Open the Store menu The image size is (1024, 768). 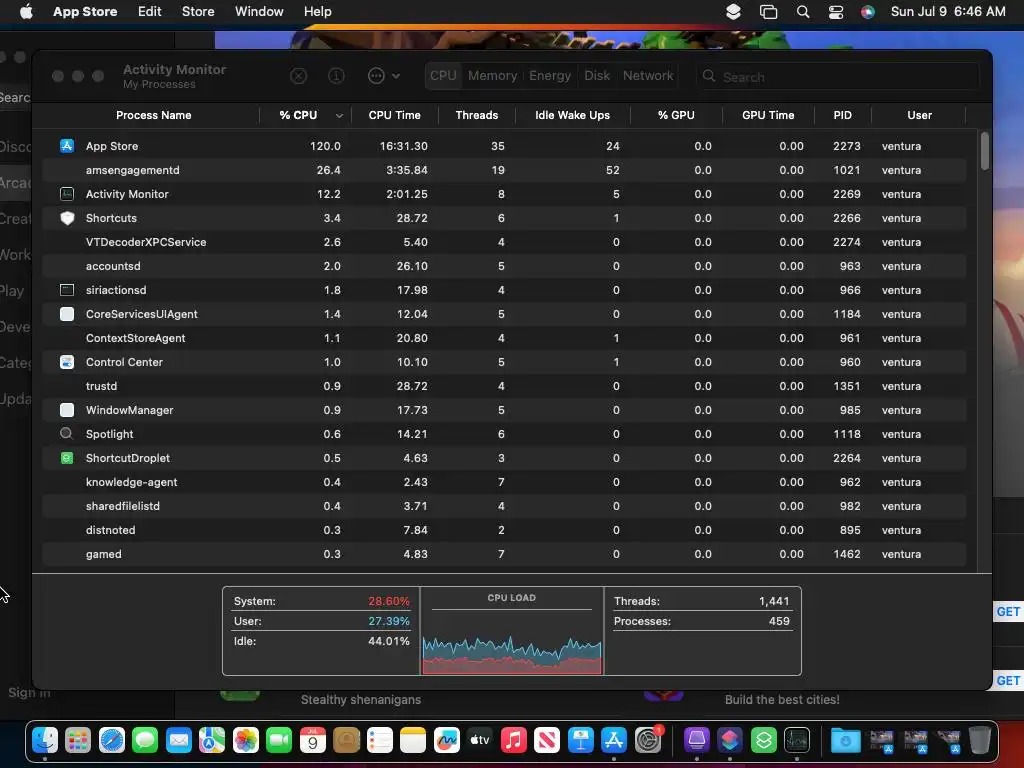pyautogui.click(x=198, y=12)
